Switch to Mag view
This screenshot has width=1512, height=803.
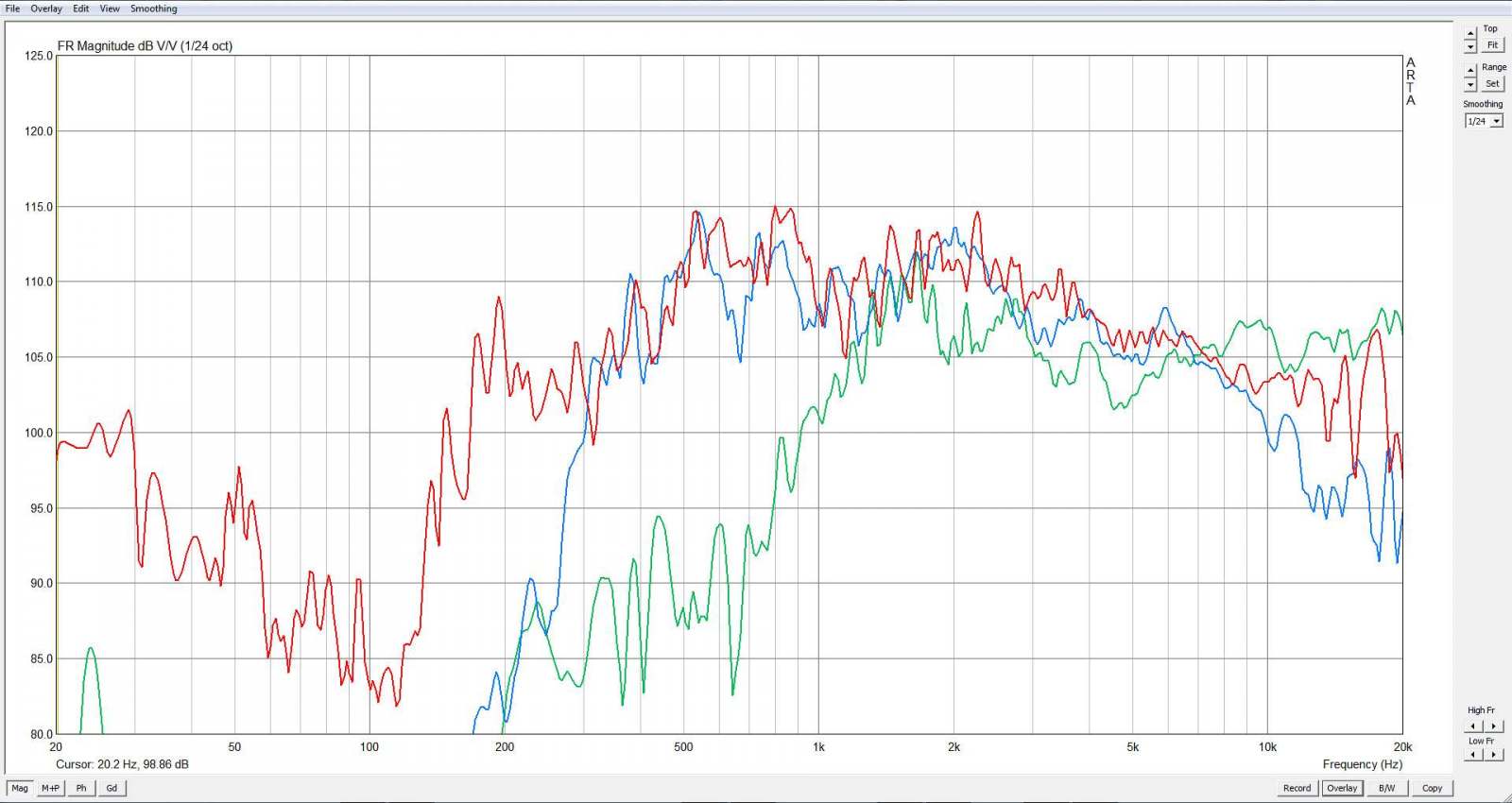coord(19,788)
